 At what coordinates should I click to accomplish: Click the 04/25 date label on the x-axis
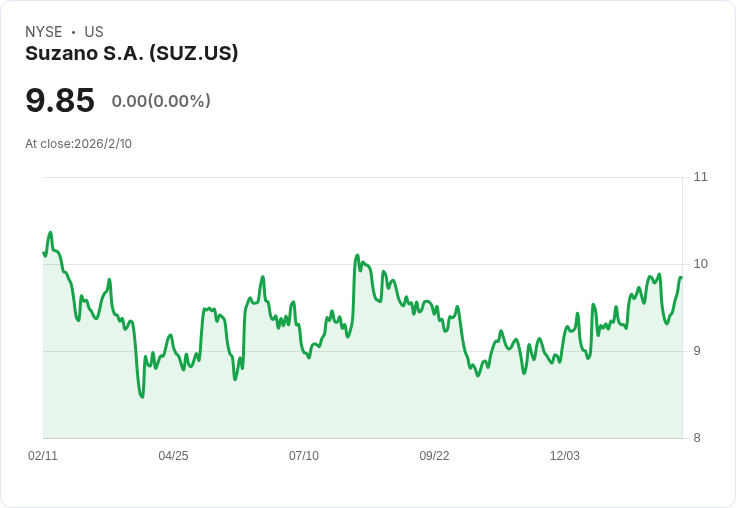point(173,455)
